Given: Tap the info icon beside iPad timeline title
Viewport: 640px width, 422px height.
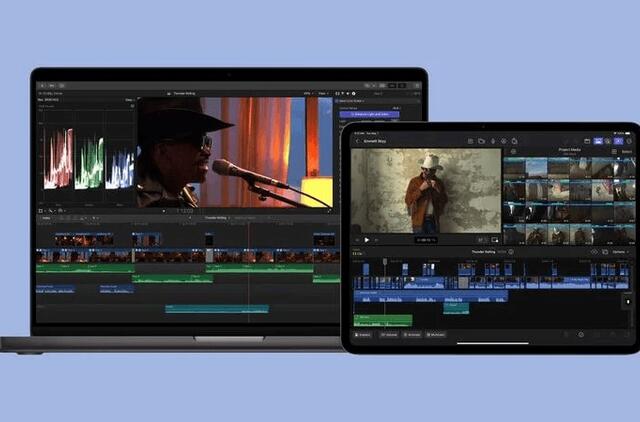Looking at the screenshot, I should pyautogui.click(x=511, y=252).
